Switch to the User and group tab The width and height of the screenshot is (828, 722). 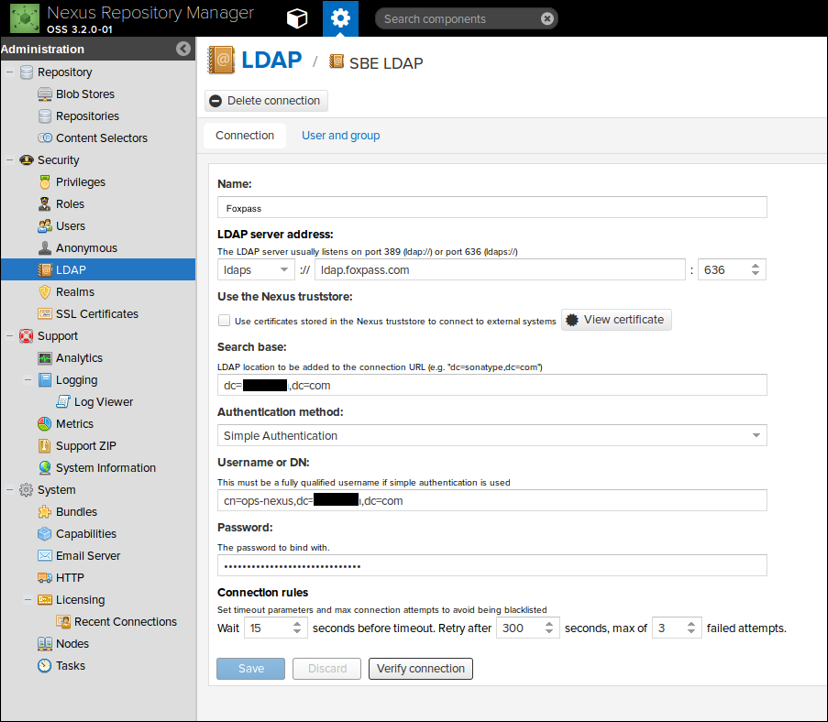tap(341, 136)
